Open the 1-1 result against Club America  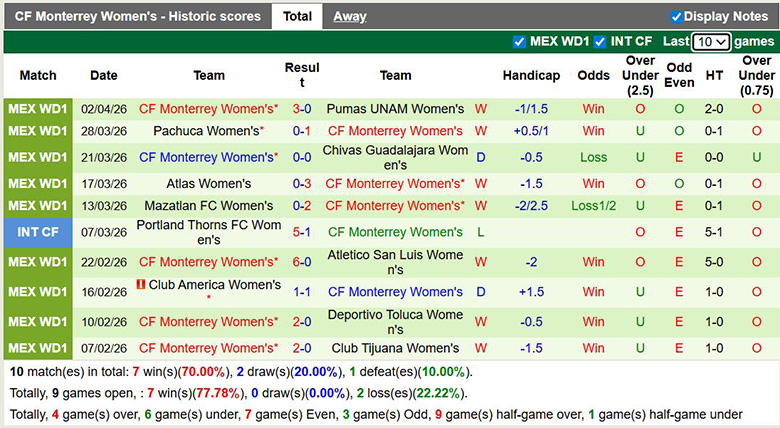click(x=301, y=291)
